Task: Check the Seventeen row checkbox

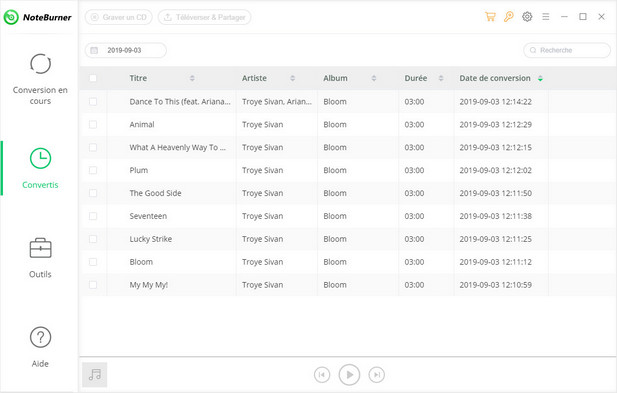Action: [93, 216]
